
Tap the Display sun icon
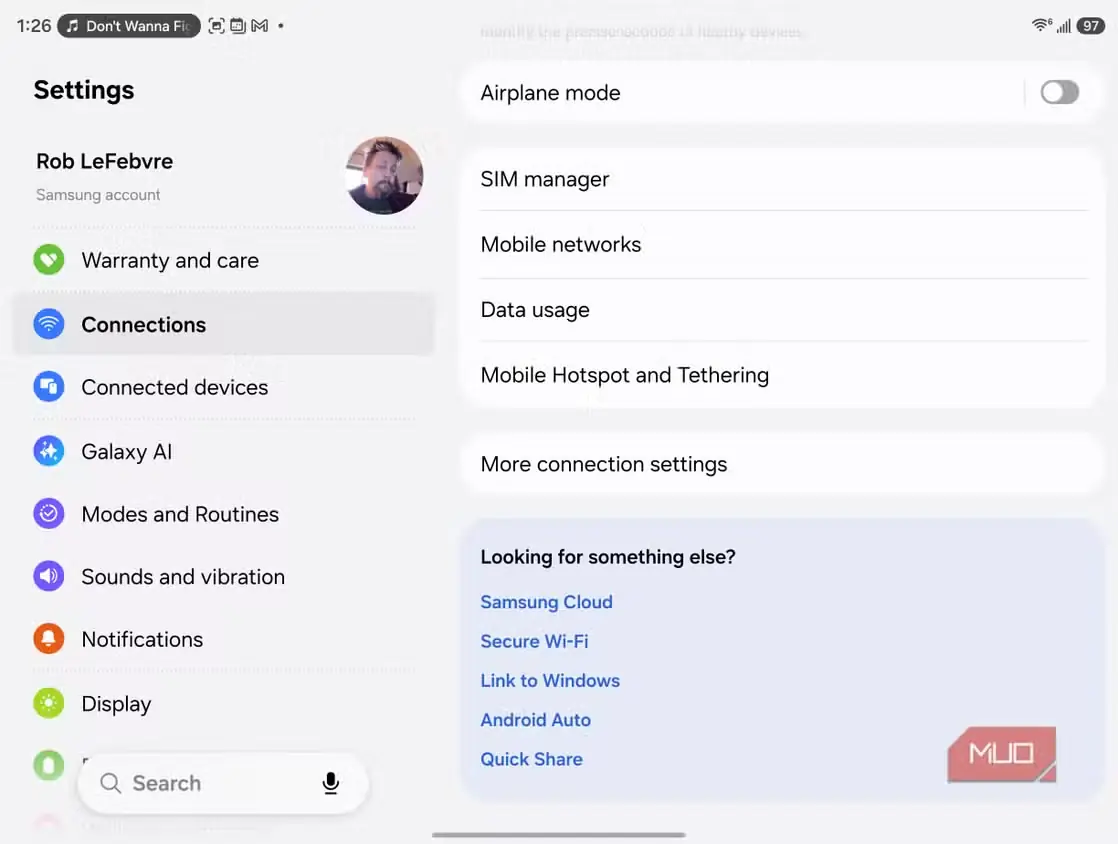(48, 703)
